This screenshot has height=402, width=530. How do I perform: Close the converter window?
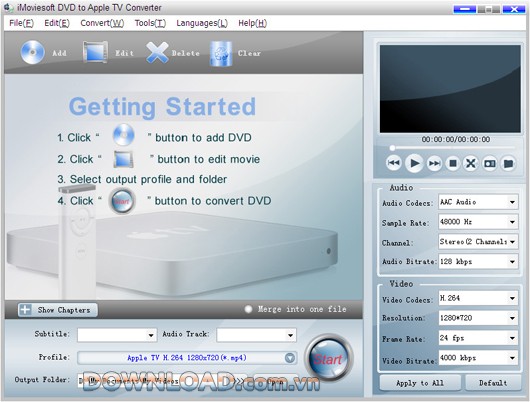(x=514, y=9)
